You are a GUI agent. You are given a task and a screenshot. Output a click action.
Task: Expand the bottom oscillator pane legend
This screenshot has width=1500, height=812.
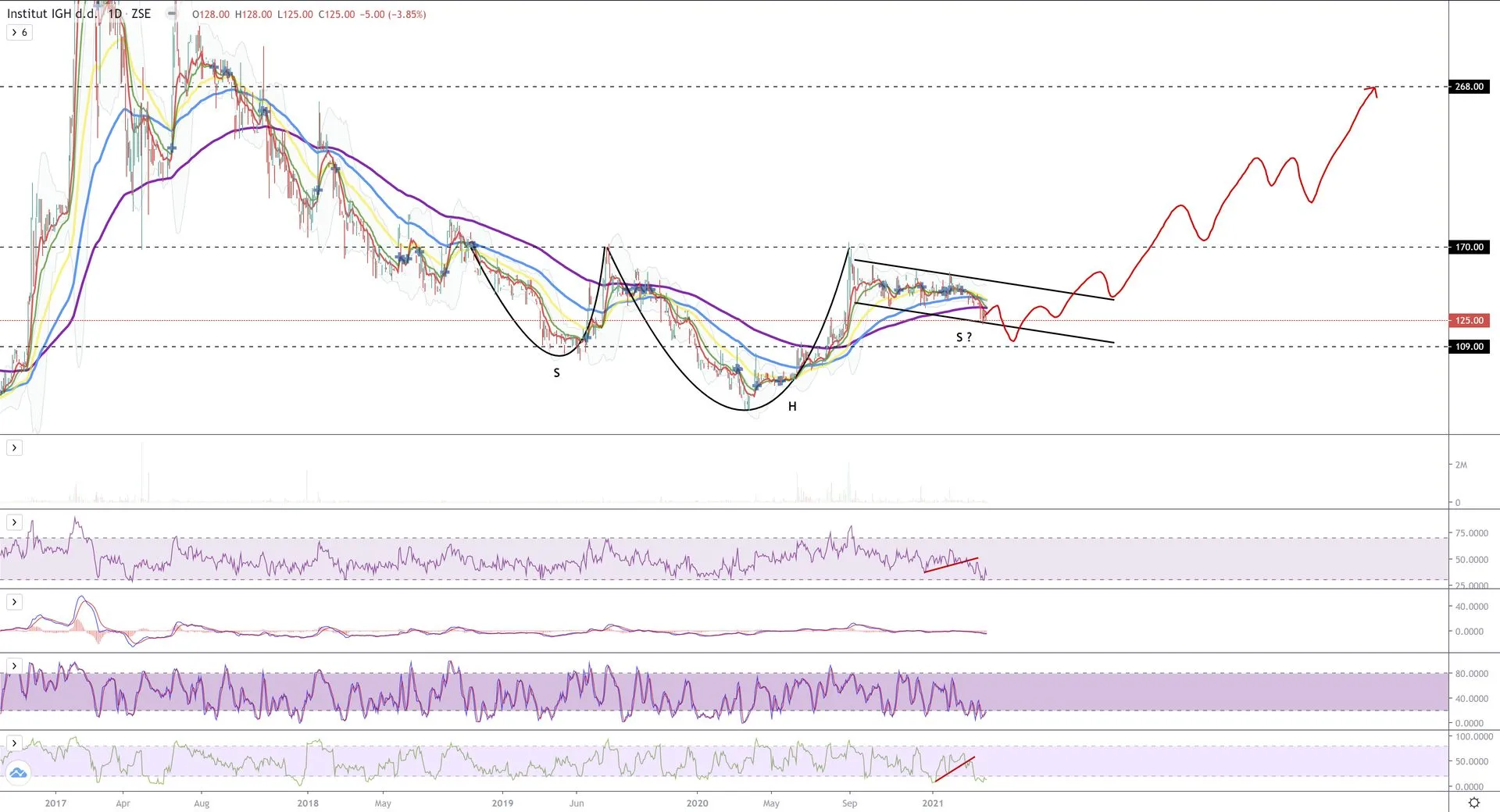click(14, 743)
